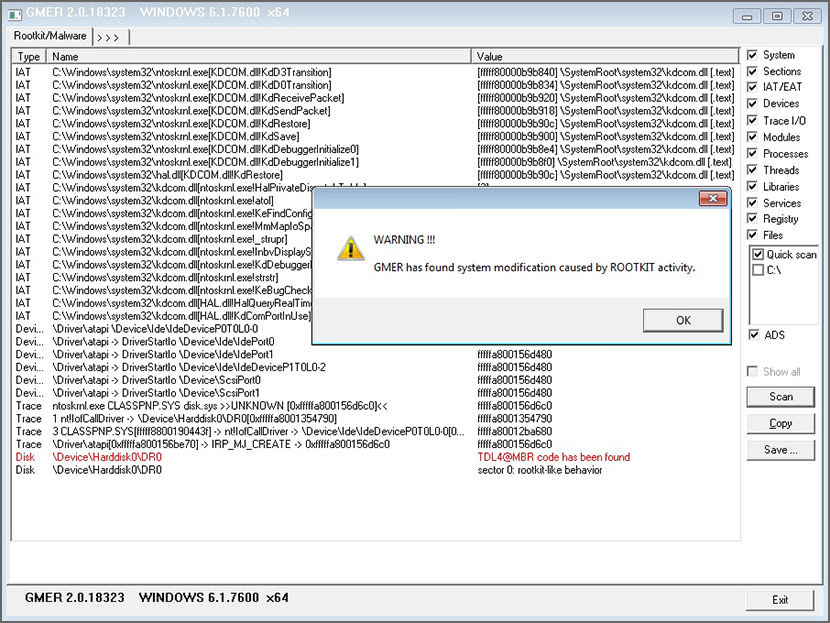Viewport: 830px width, 623px height.
Task: Select the ntoskrnl.exe!strstr row
Action: click(163, 277)
